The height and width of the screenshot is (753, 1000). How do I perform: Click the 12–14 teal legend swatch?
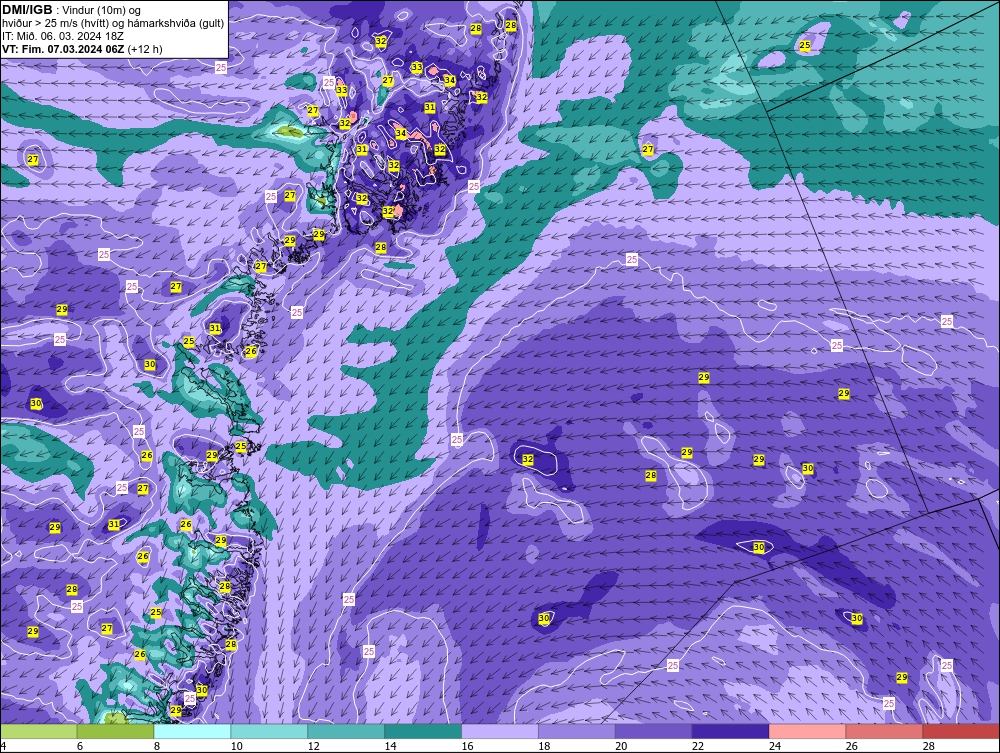[346, 731]
